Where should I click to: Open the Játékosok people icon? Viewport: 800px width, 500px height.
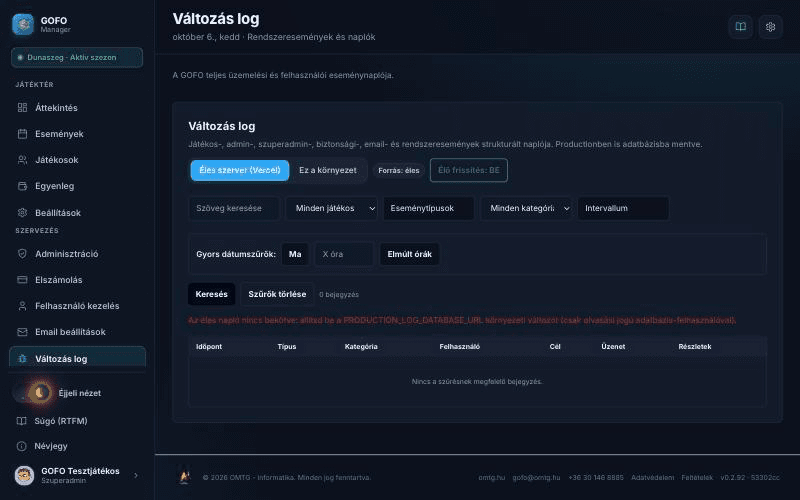click(22, 160)
